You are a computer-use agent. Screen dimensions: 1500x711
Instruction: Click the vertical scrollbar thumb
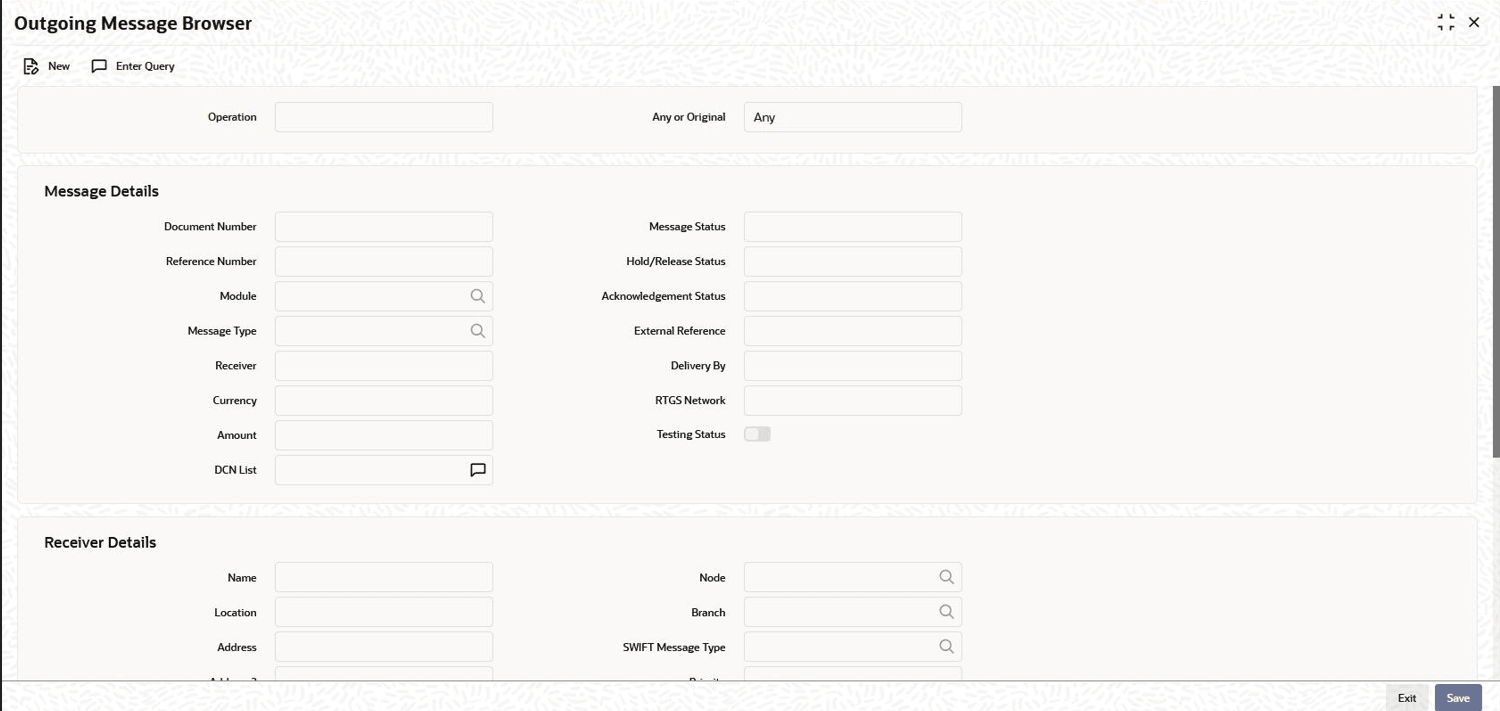[1496, 270]
